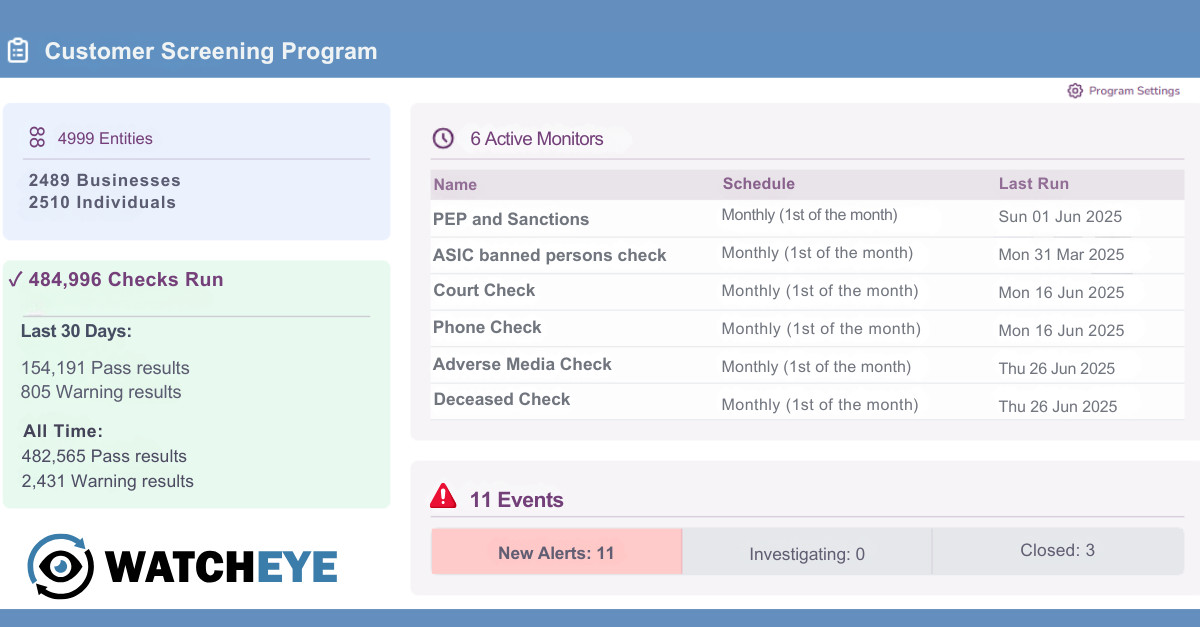1200x627 pixels.
Task: Click the Program Settings gear icon
Action: (x=1075, y=91)
